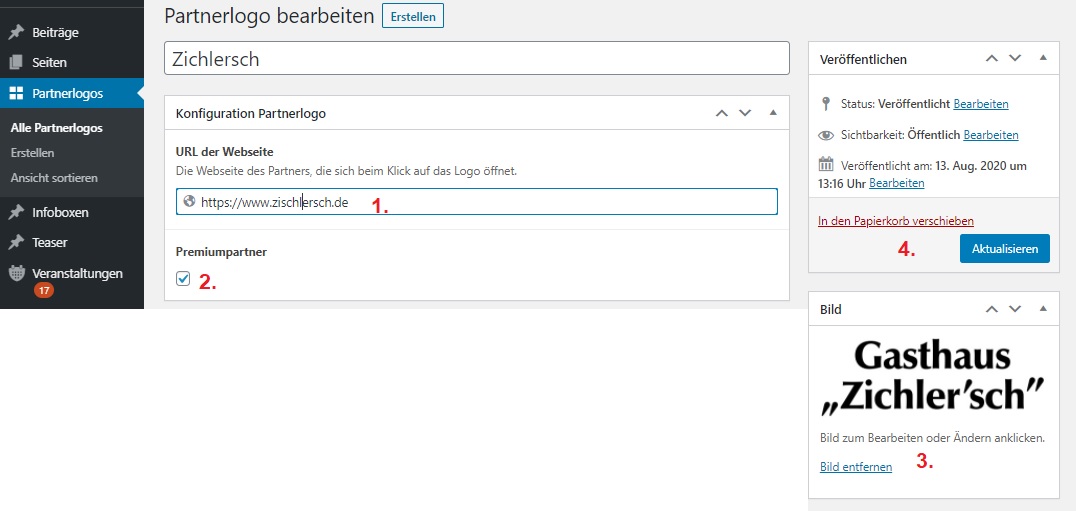The image size is (1076, 511).
Task: Click the Teaser pin icon
Action: tap(16, 242)
